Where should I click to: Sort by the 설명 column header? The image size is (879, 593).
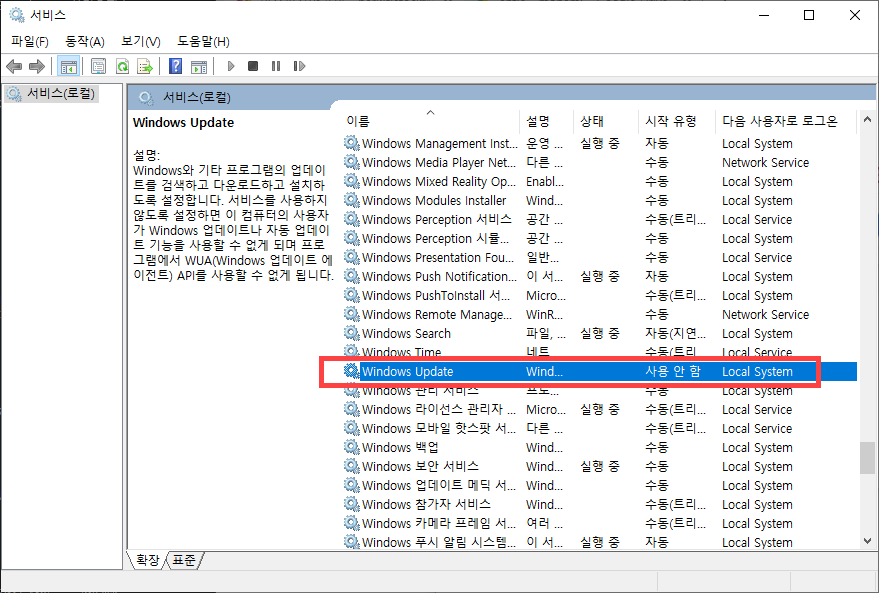click(x=546, y=121)
